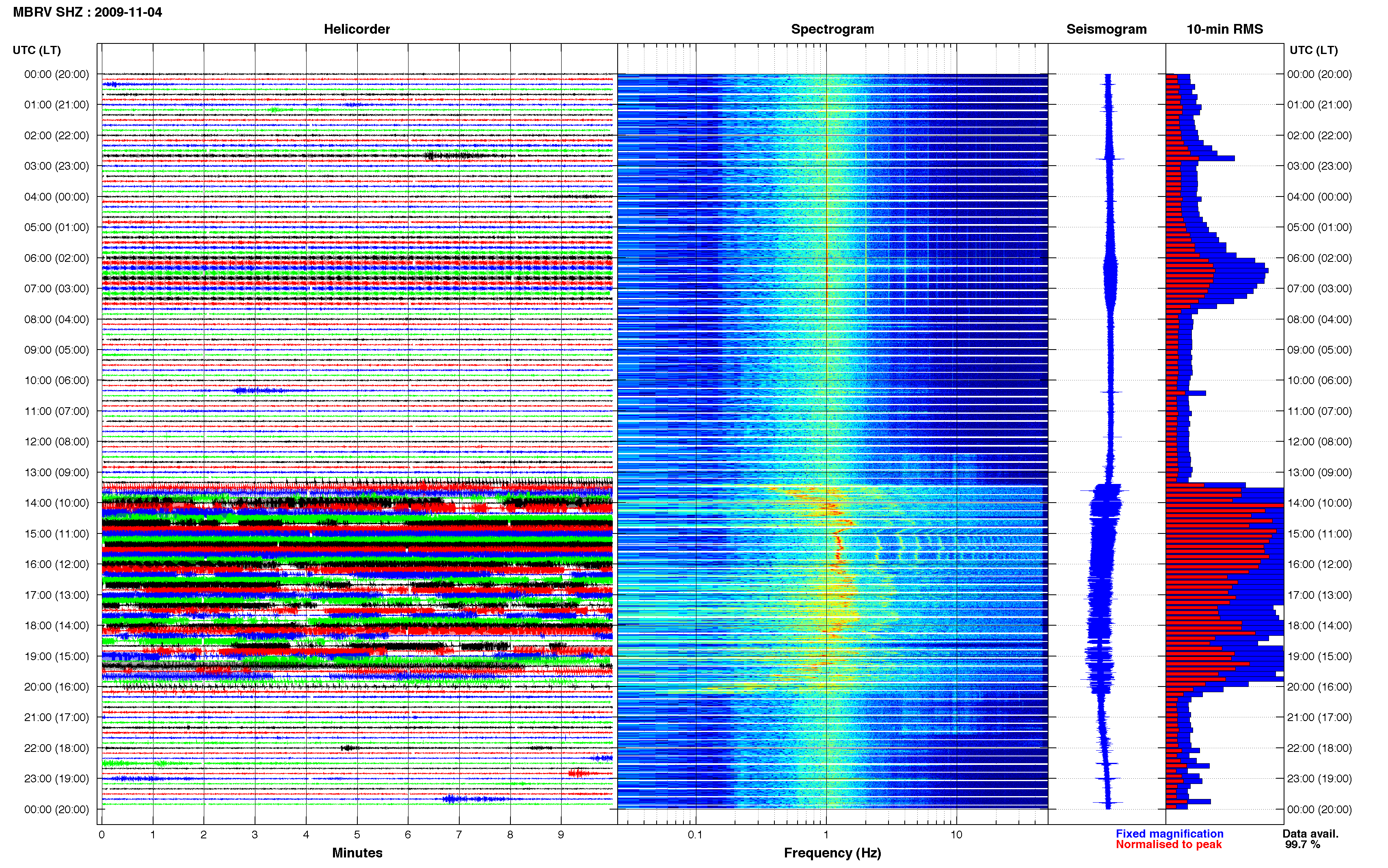The width and height of the screenshot is (1388, 868).
Task: Click tick label '6' on the Minutes axis
Action: pos(408,835)
